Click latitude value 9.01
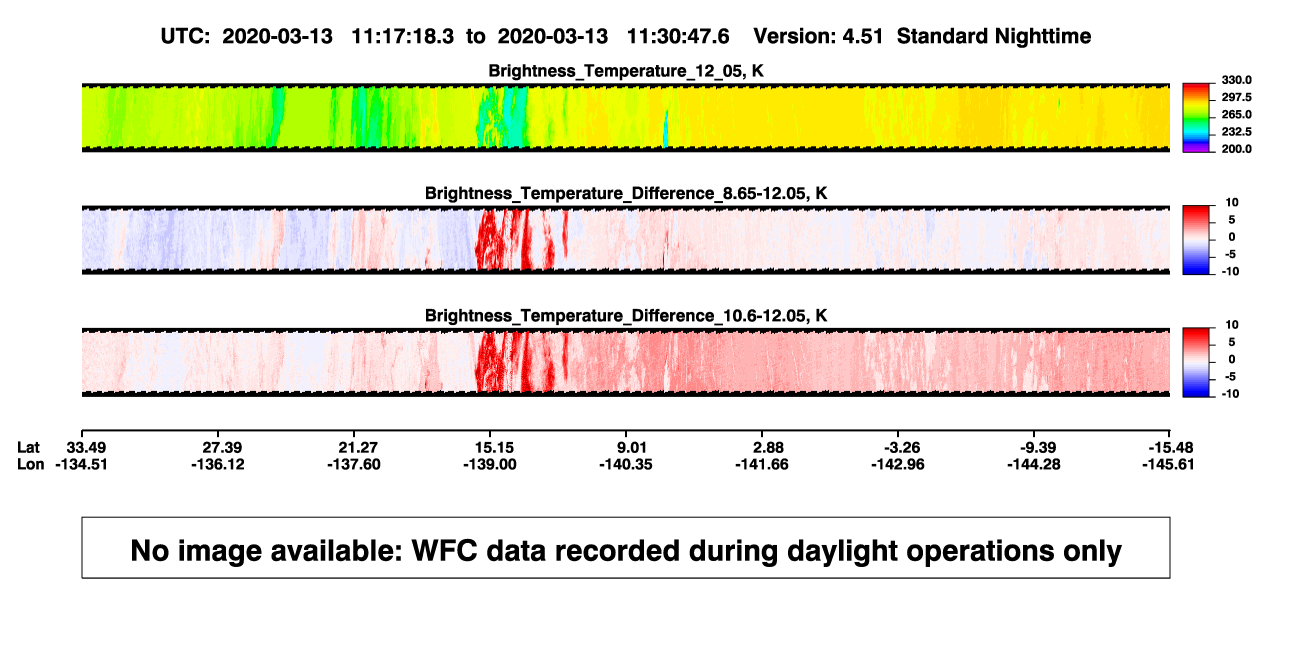Image resolution: width=1300 pixels, height=667 pixels. [x=627, y=446]
